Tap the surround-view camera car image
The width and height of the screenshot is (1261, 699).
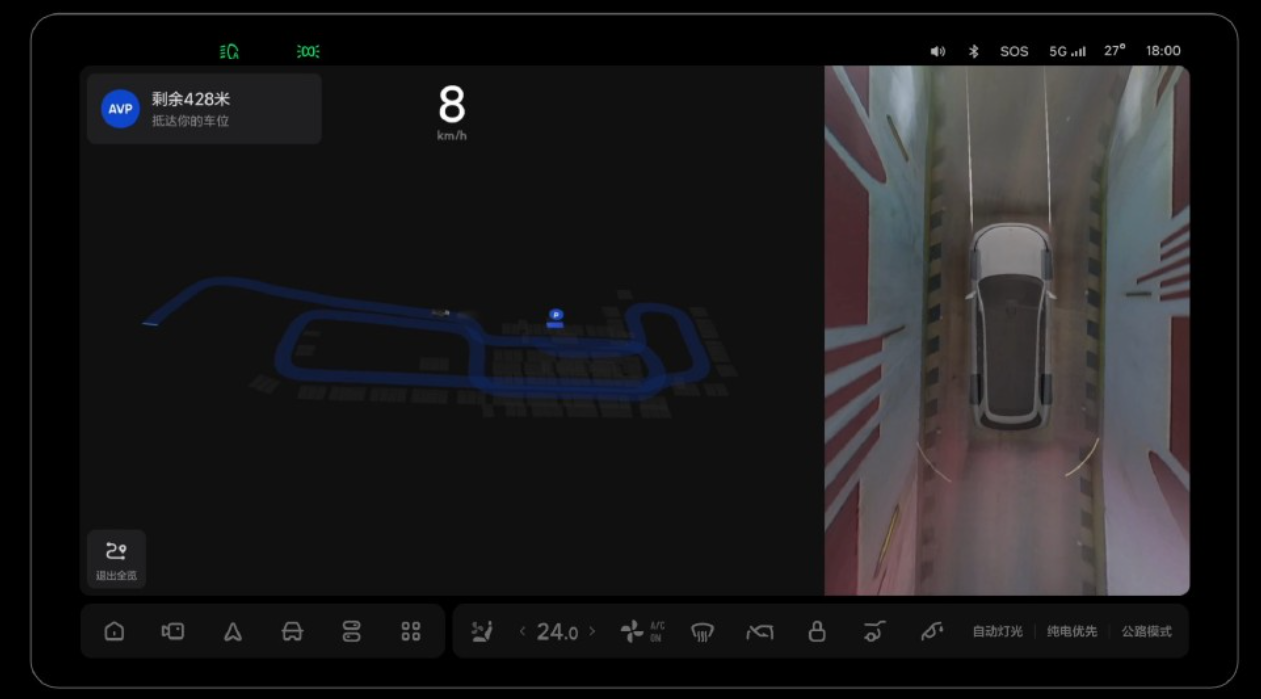coord(1012,326)
